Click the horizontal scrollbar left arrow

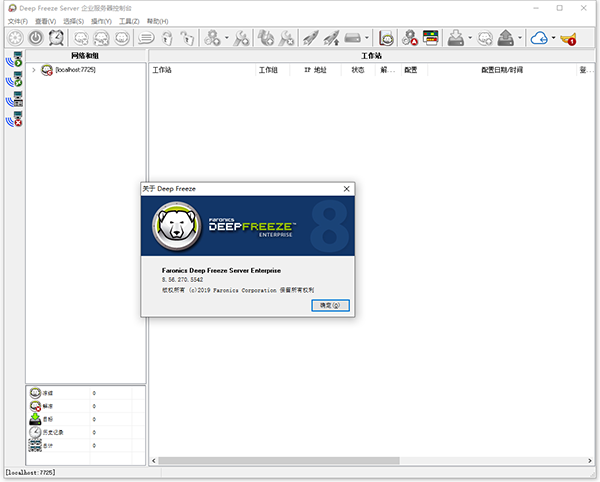tap(154, 461)
